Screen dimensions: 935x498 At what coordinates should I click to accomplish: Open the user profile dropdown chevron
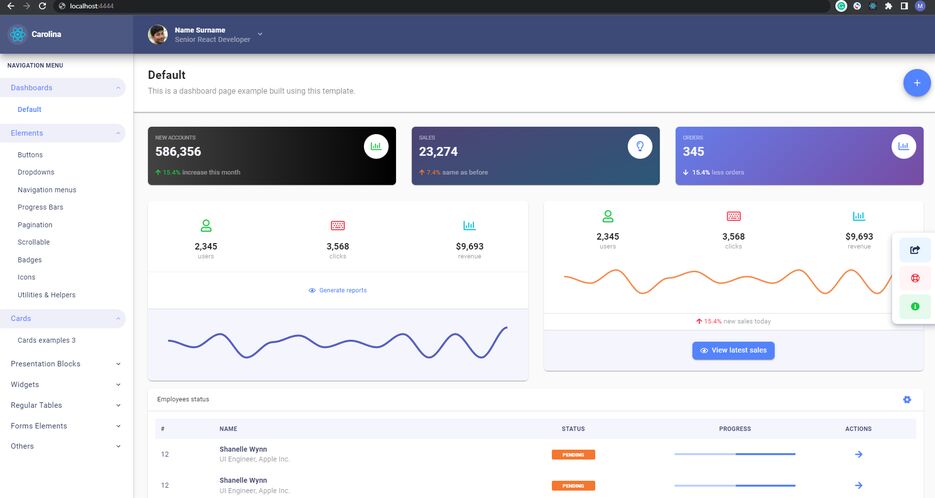pos(260,34)
